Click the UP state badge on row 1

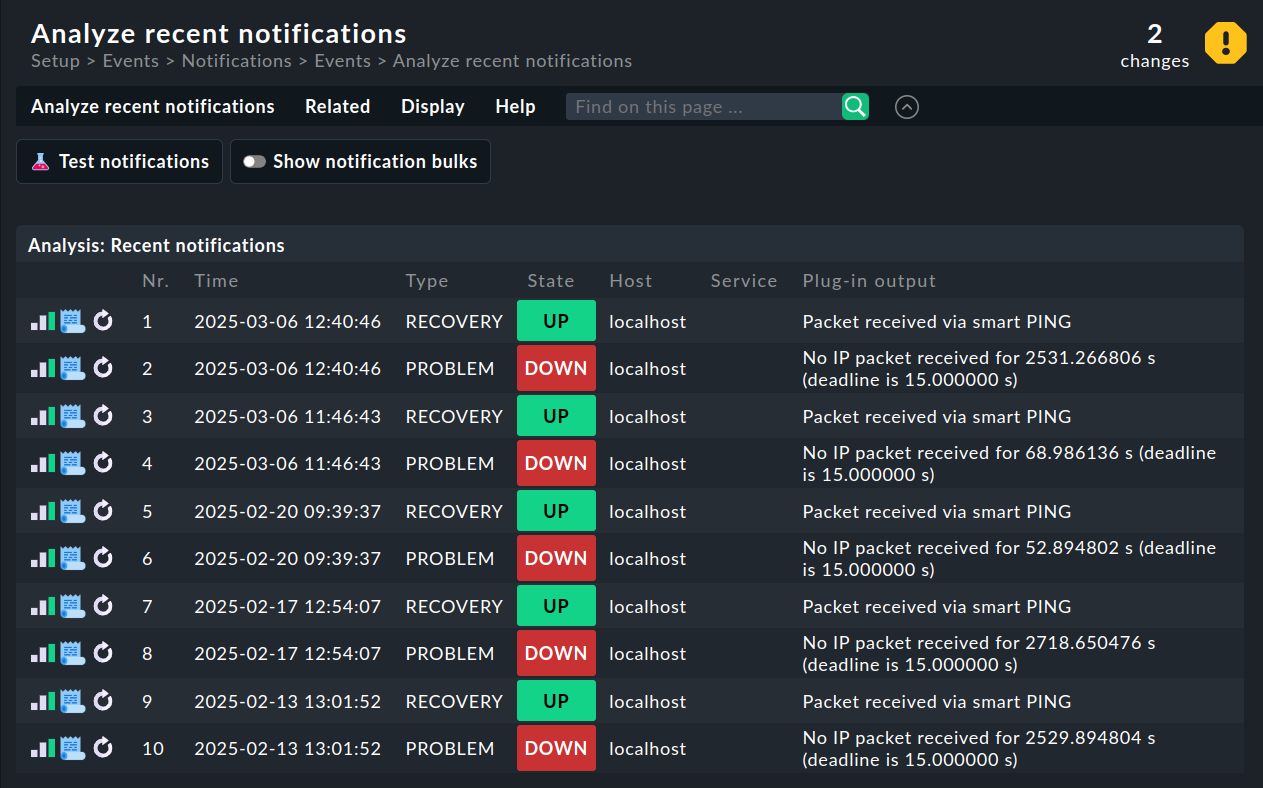pos(556,321)
